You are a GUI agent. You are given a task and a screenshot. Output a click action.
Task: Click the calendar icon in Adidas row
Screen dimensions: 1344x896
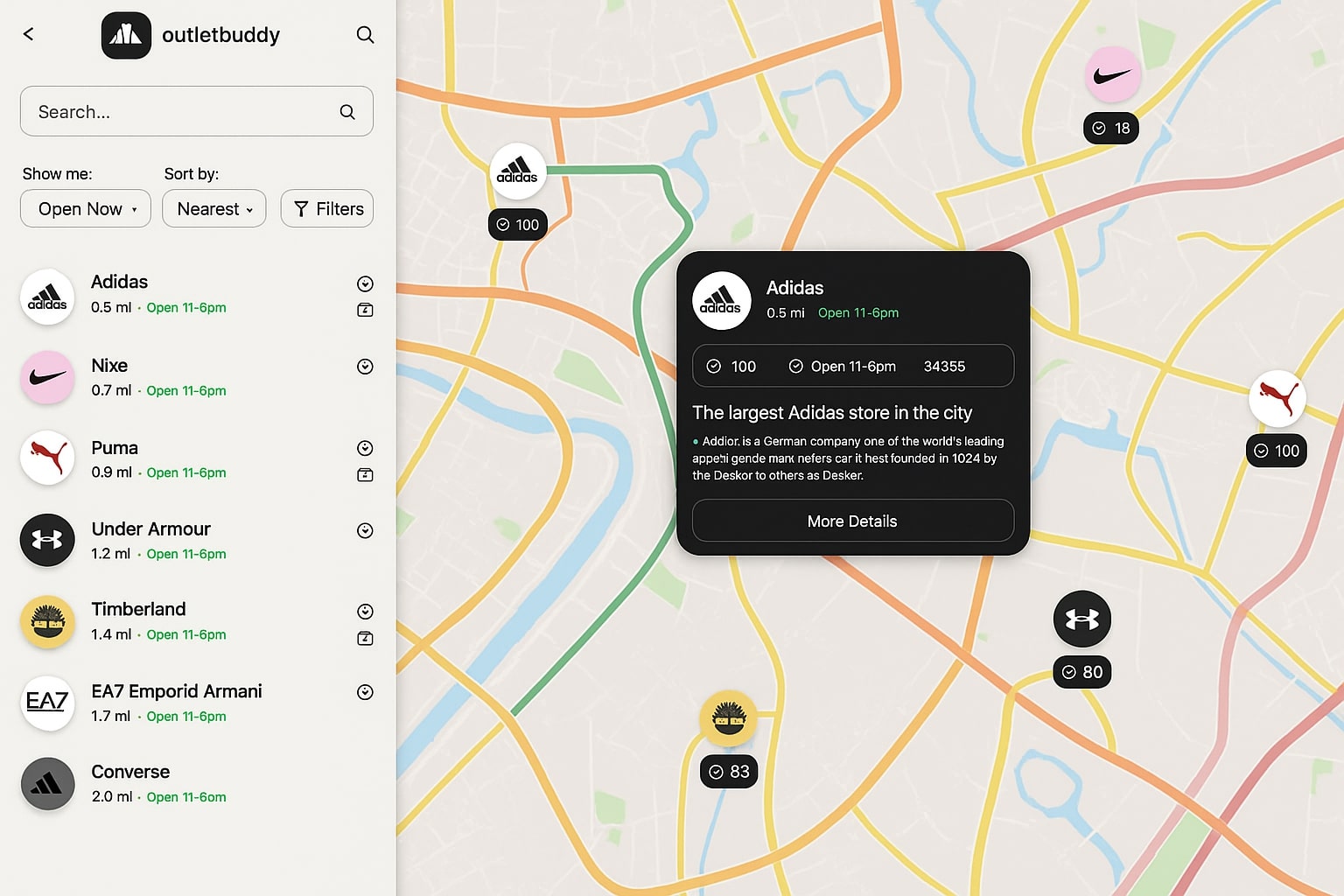(366, 310)
